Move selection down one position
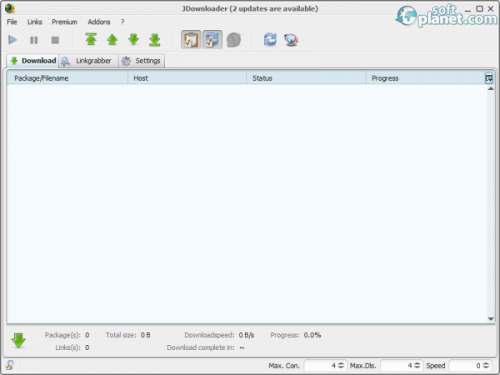Image resolution: width=500 pixels, height=375 pixels. click(x=133, y=39)
